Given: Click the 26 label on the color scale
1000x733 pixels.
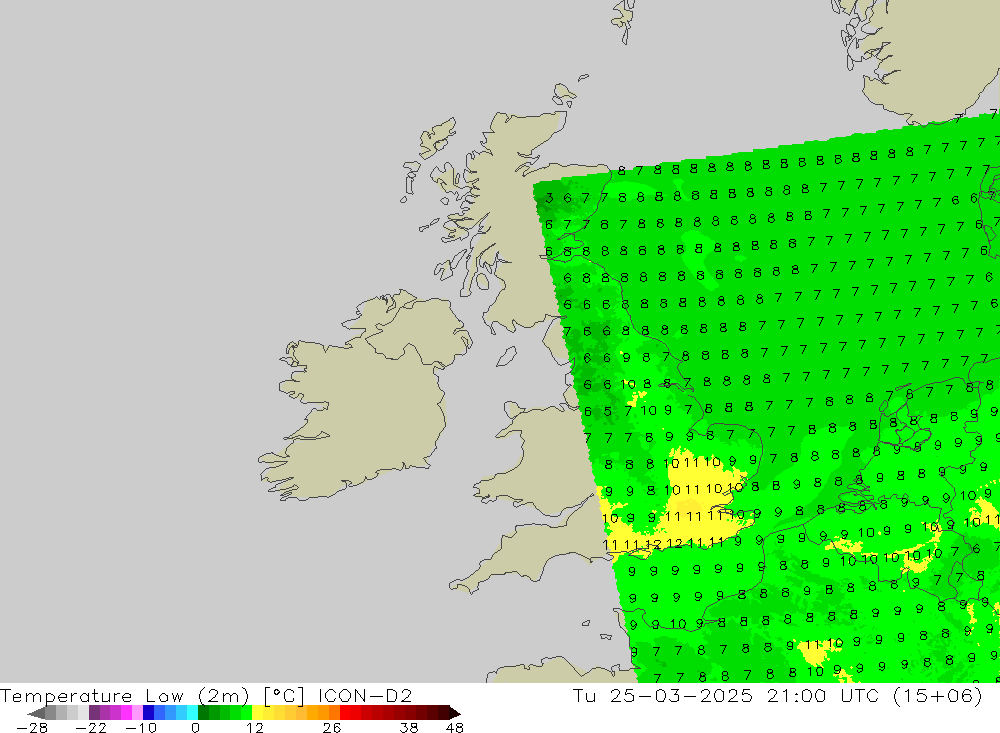Looking at the screenshot, I should tap(332, 728).
